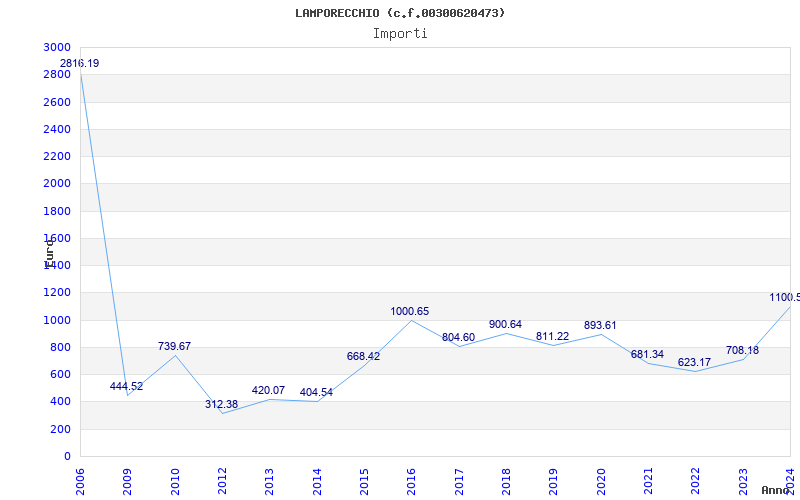Viewport: 800px width, 500px height.
Task: Click x-axis year 2006
Action: [80, 481]
